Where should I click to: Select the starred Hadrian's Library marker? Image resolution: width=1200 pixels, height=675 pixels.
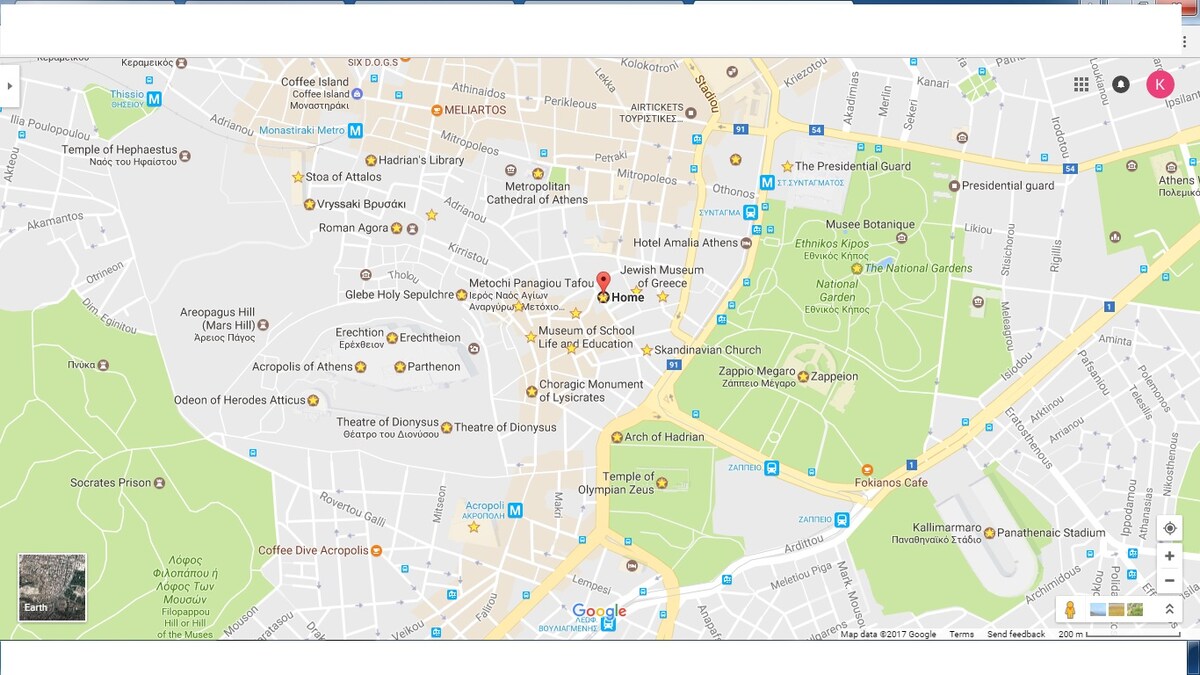pyautogui.click(x=370, y=160)
